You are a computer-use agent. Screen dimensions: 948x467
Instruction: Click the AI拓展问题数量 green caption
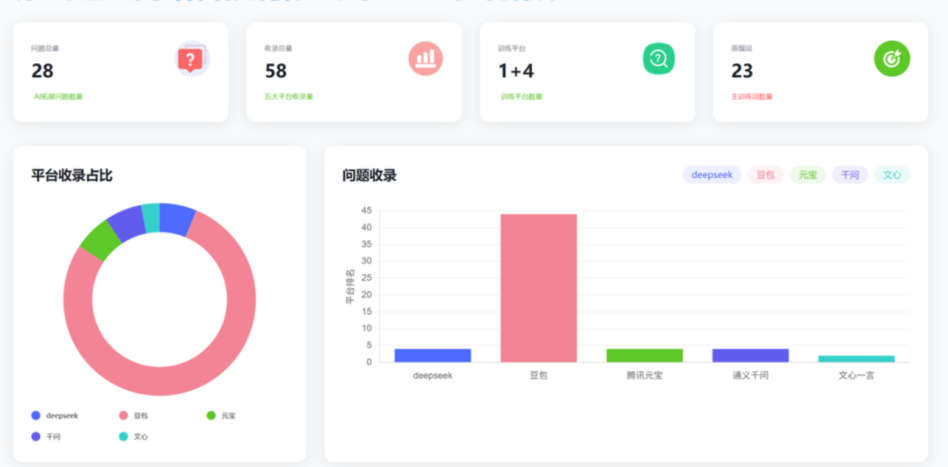click(x=58, y=97)
